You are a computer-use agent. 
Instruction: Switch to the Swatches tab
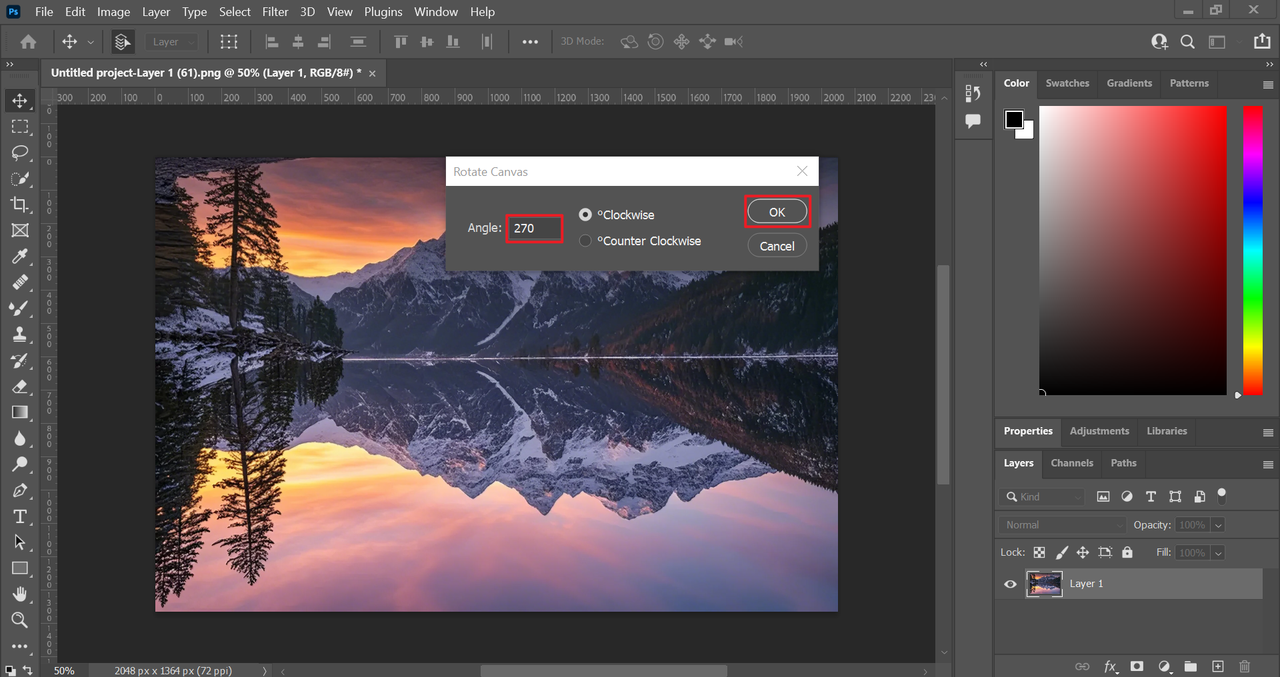[x=1067, y=83]
